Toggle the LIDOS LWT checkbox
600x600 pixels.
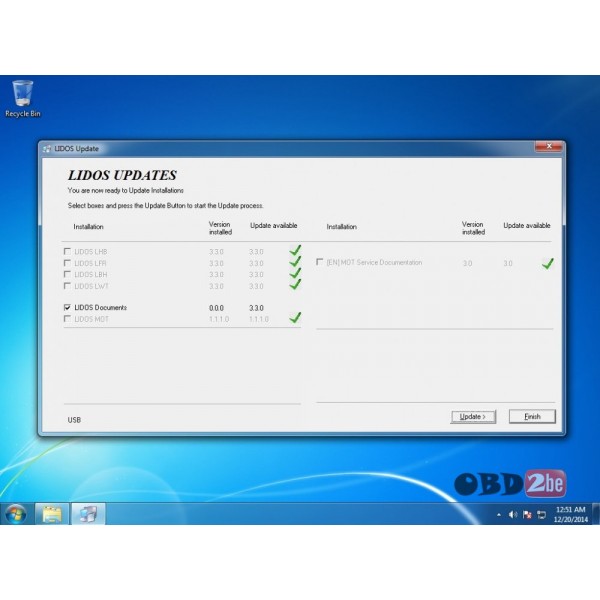(x=67, y=286)
